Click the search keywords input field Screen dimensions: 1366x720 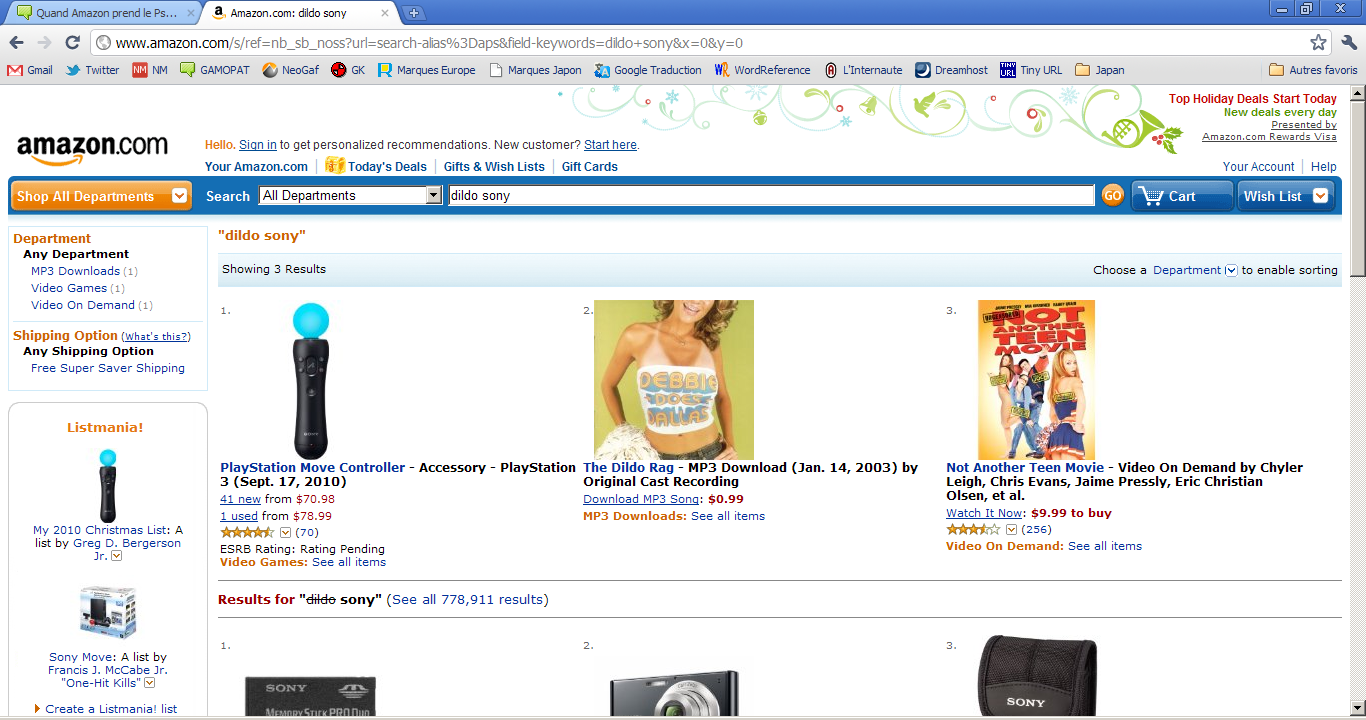(x=771, y=195)
